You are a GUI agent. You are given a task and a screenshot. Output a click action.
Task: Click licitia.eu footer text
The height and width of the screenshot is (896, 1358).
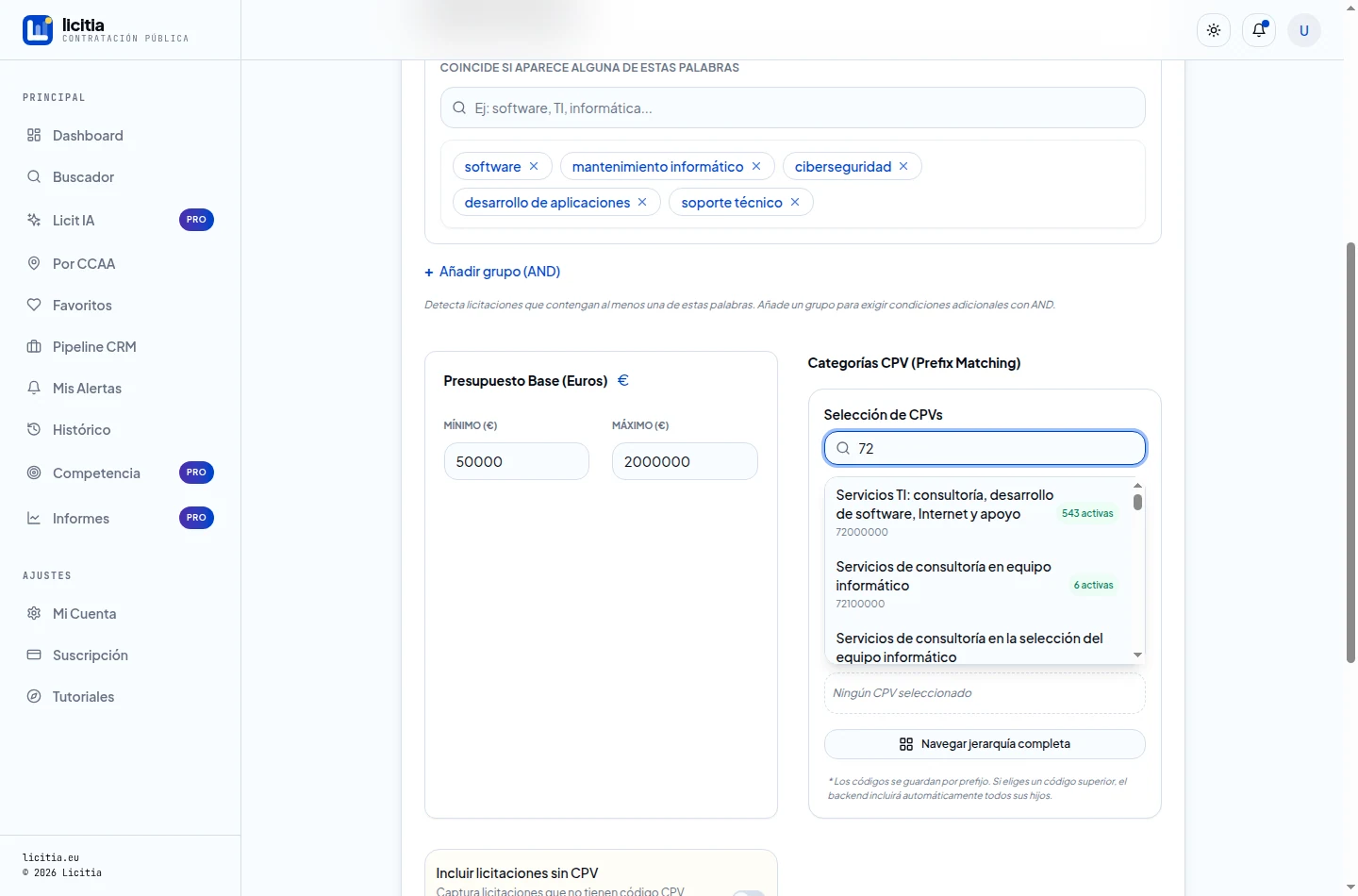[x=51, y=857]
